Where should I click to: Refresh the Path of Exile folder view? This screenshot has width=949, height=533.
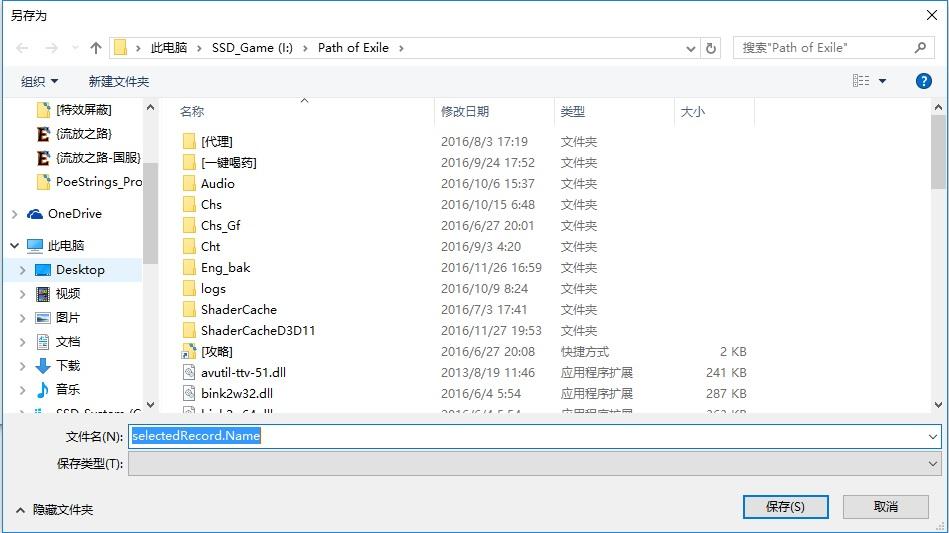[x=711, y=48]
